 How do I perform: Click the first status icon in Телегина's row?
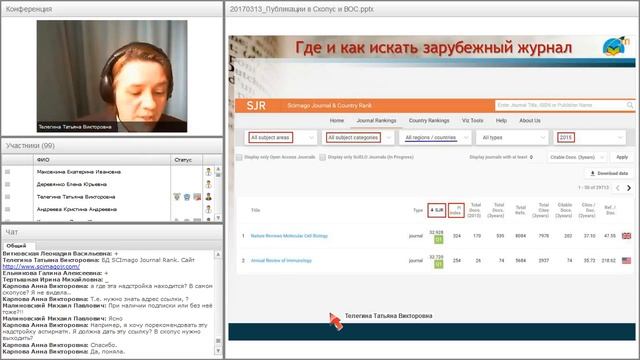click(x=177, y=197)
